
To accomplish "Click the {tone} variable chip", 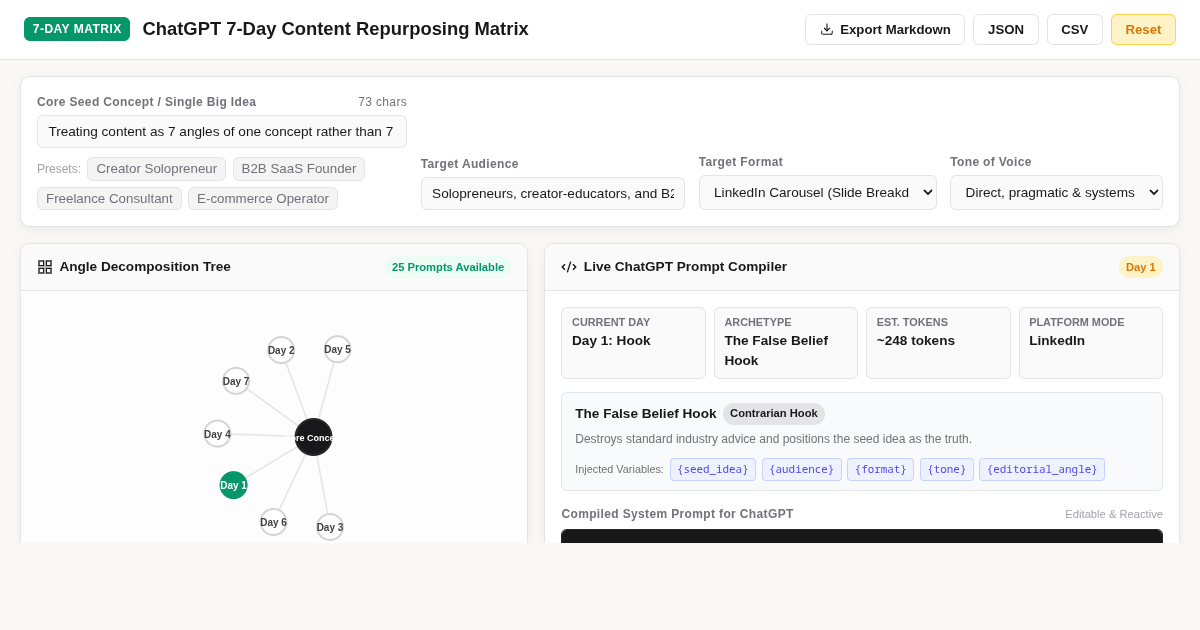I will [x=947, y=469].
